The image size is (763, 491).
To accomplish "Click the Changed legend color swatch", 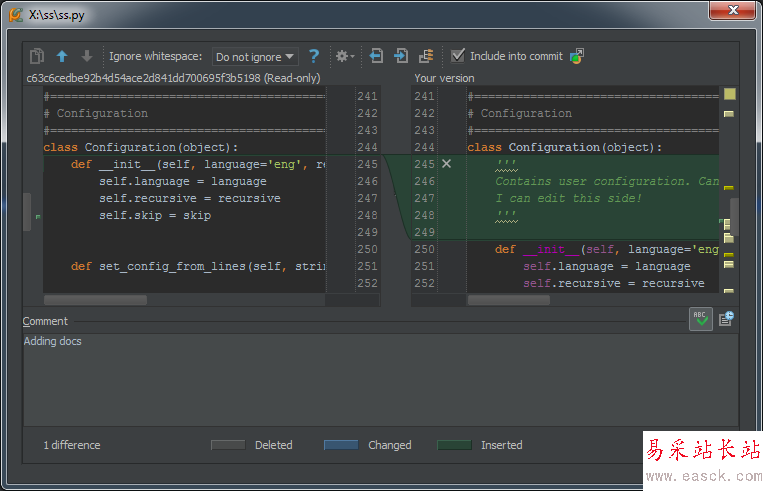I will point(341,445).
